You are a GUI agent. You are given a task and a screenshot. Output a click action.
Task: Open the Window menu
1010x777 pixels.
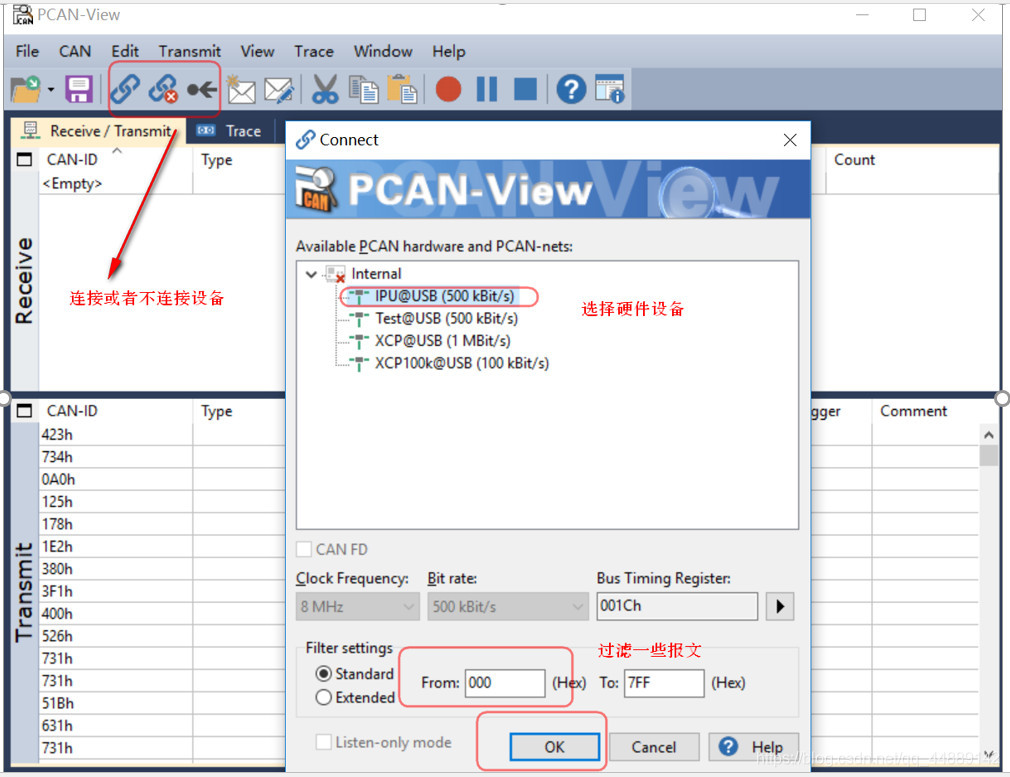[x=383, y=51]
